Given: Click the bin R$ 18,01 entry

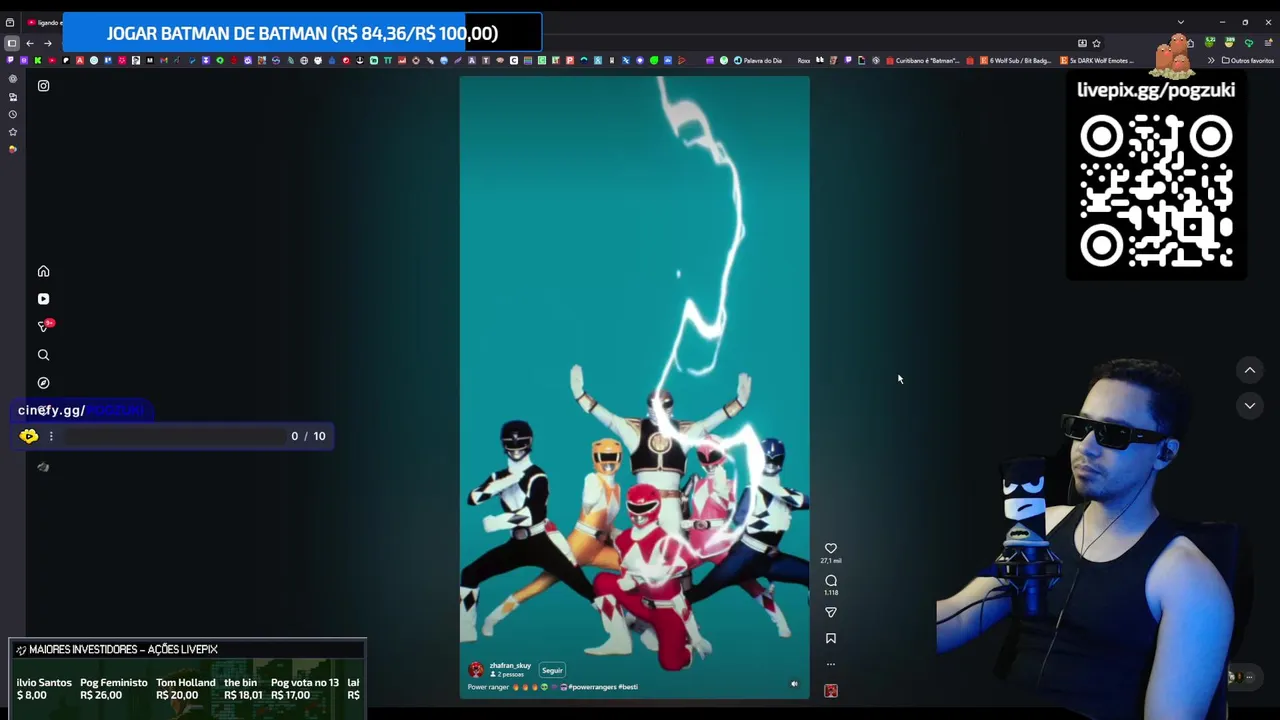Looking at the screenshot, I should click(242, 689).
